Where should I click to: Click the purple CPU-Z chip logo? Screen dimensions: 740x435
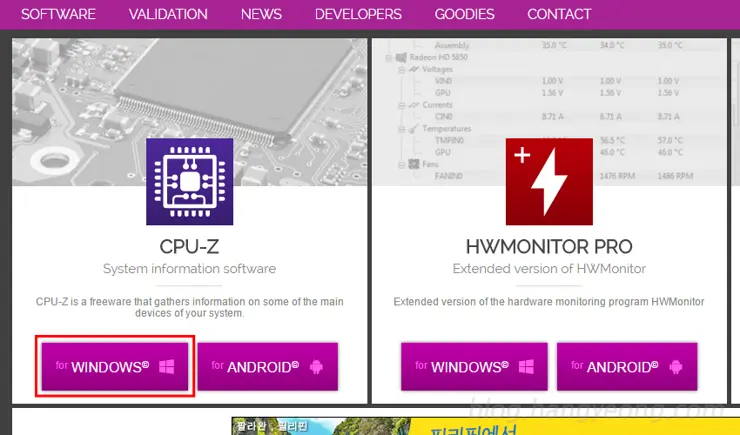[x=190, y=181]
